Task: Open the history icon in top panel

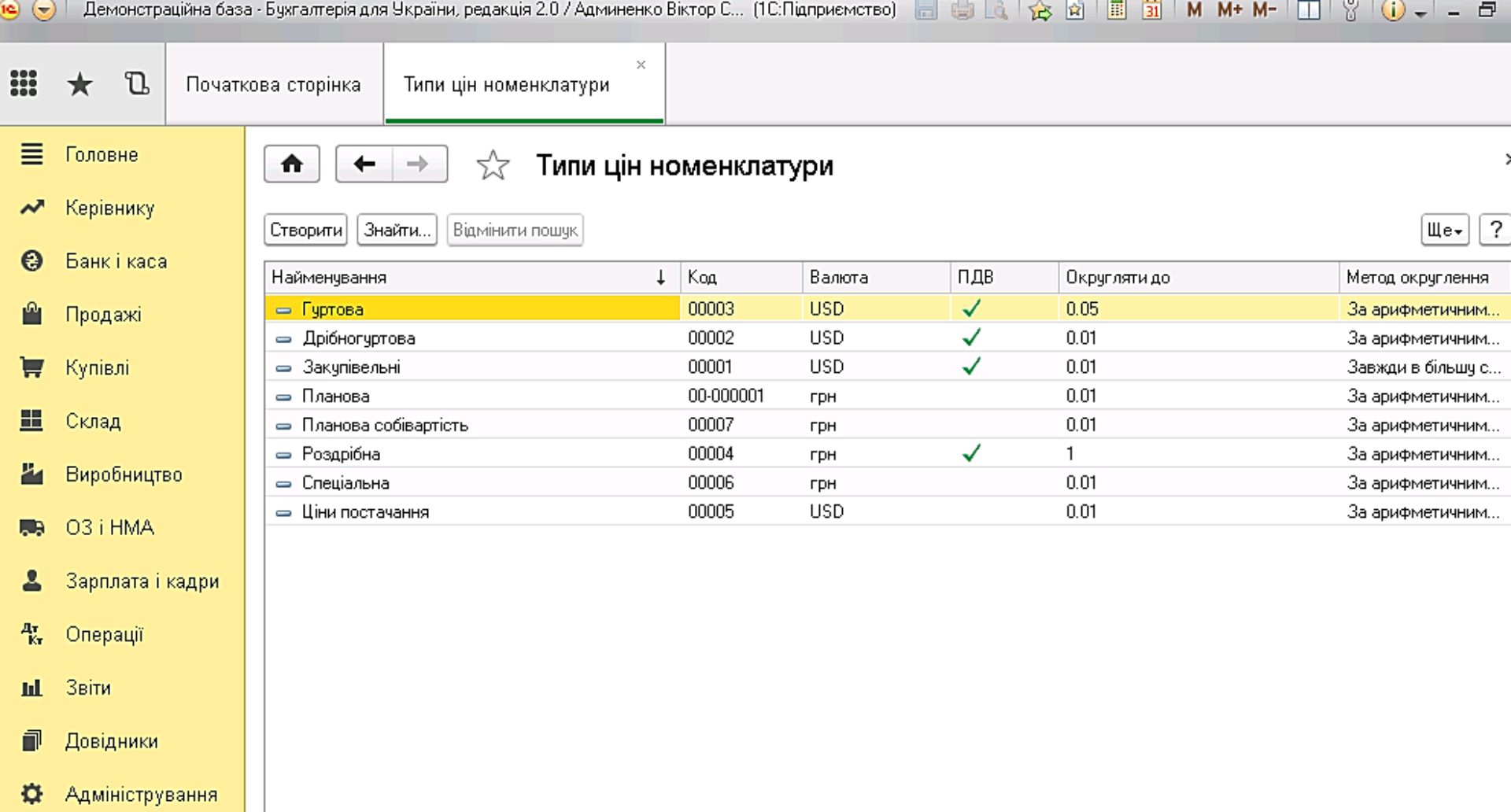Action: tap(137, 83)
